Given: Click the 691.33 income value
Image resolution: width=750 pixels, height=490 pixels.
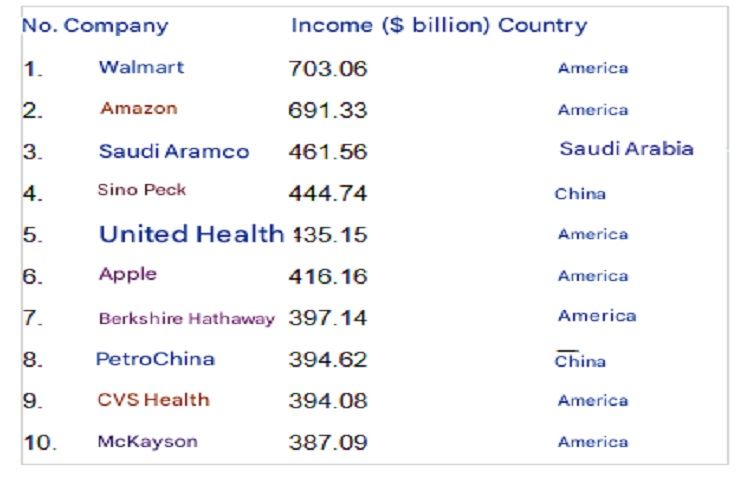Looking at the screenshot, I should pyautogui.click(x=327, y=110).
